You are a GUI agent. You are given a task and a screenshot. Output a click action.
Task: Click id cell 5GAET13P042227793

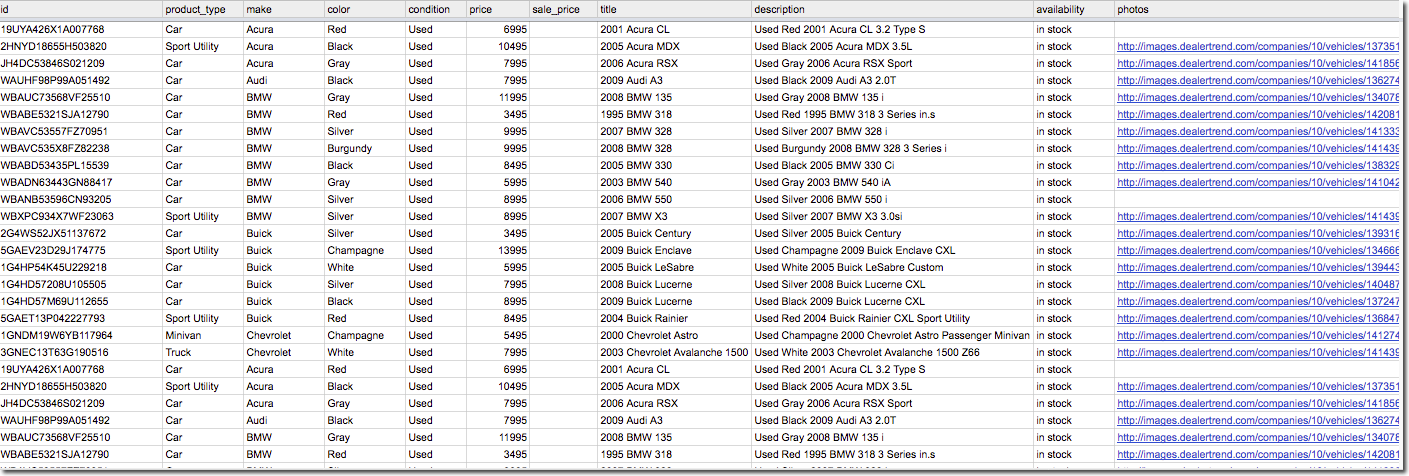pos(81,318)
